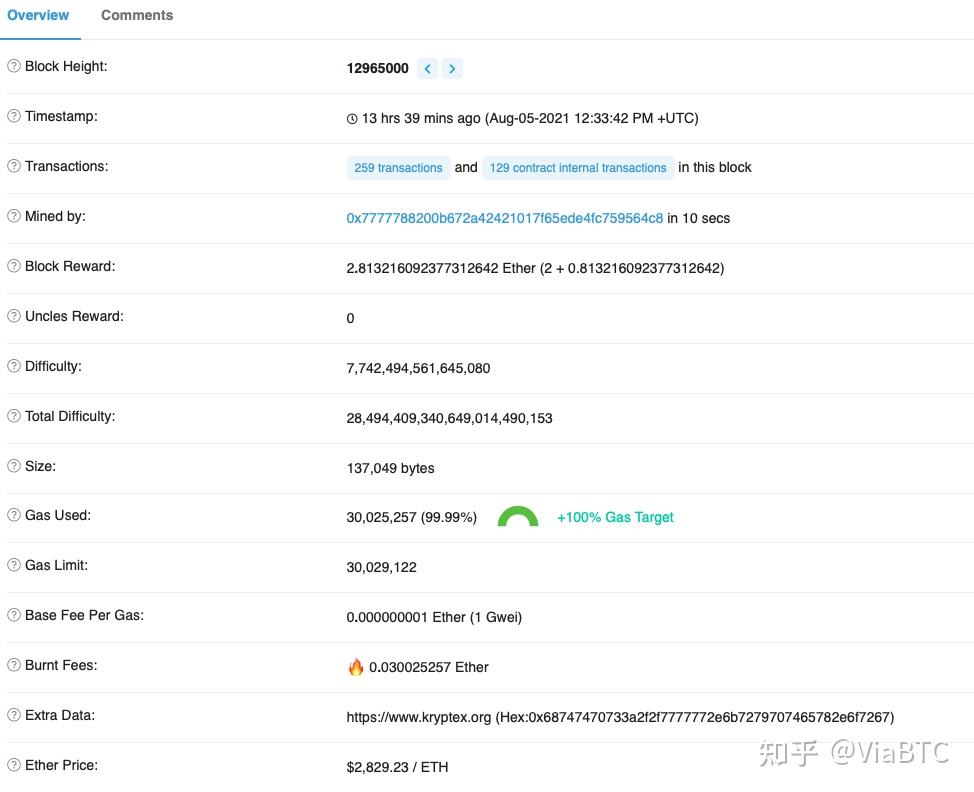Screen dimensions: 974x792
Task: Click help icon beside Difficulty
Action: (14, 366)
